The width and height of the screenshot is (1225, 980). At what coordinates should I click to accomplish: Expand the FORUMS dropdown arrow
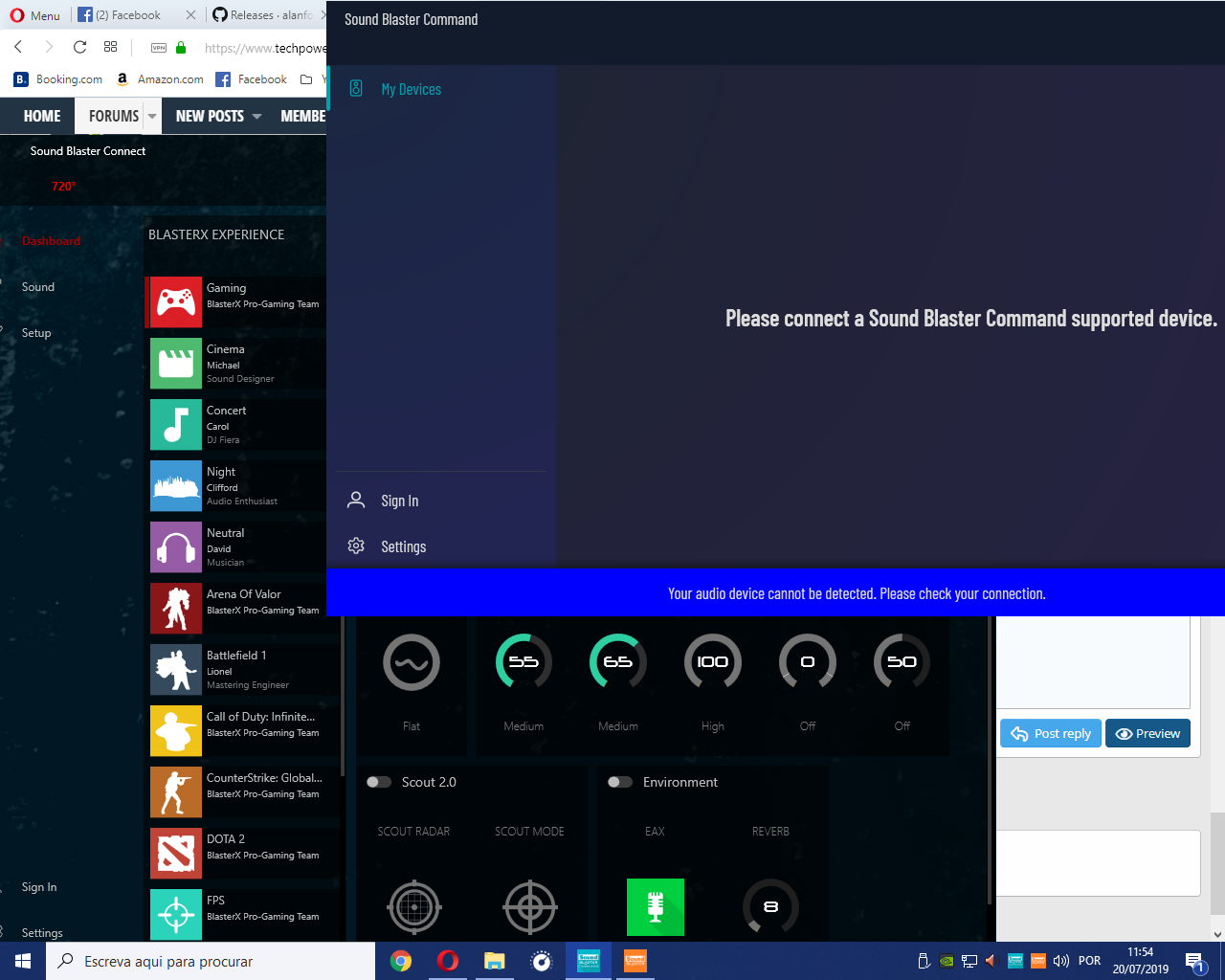tap(152, 116)
